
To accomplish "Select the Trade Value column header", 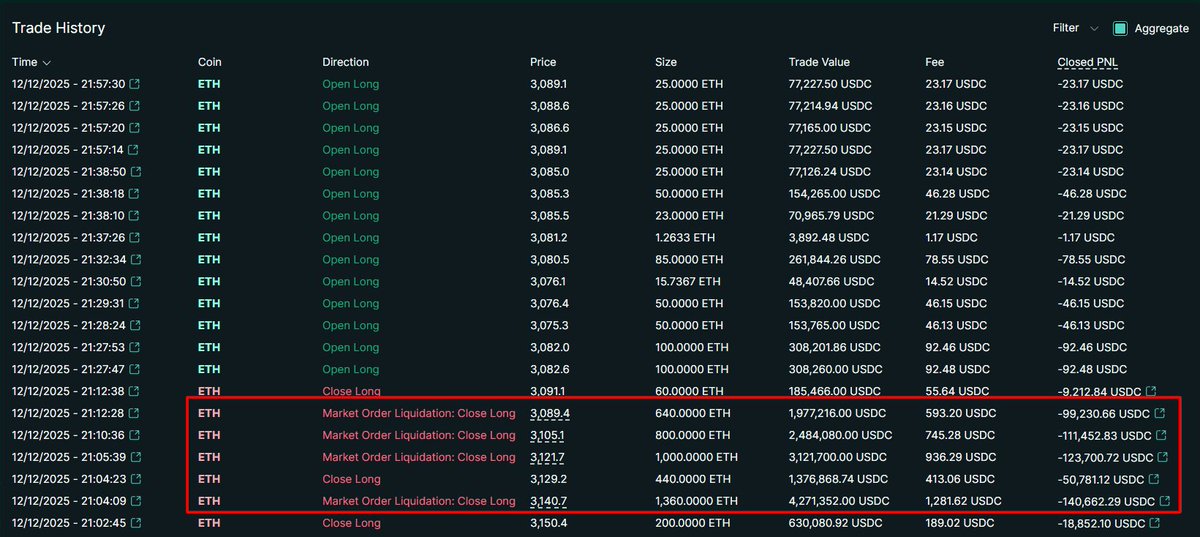I will [x=818, y=62].
